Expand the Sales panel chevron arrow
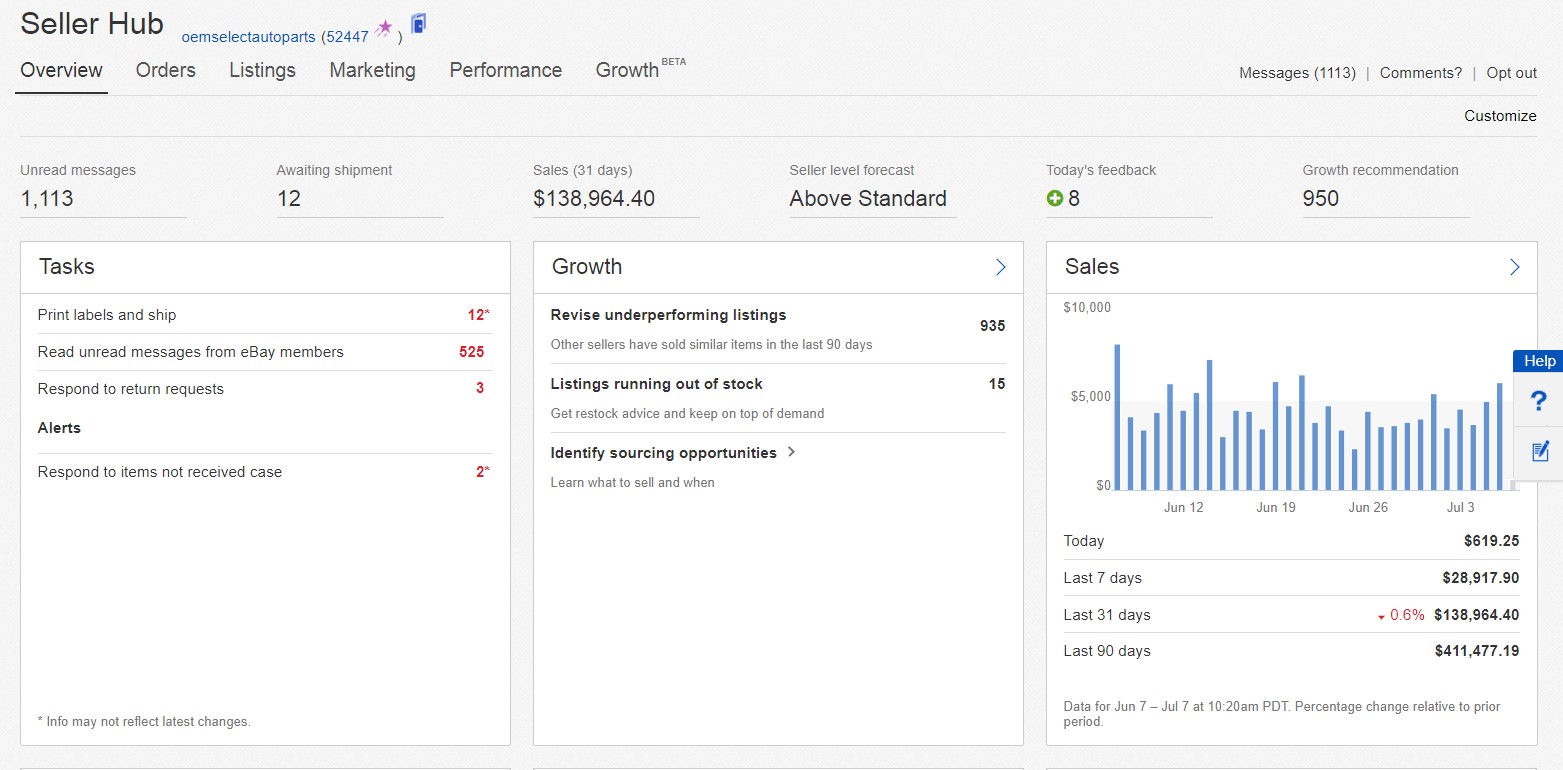The width and height of the screenshot is (1563, 770). tap(1514, 267)
